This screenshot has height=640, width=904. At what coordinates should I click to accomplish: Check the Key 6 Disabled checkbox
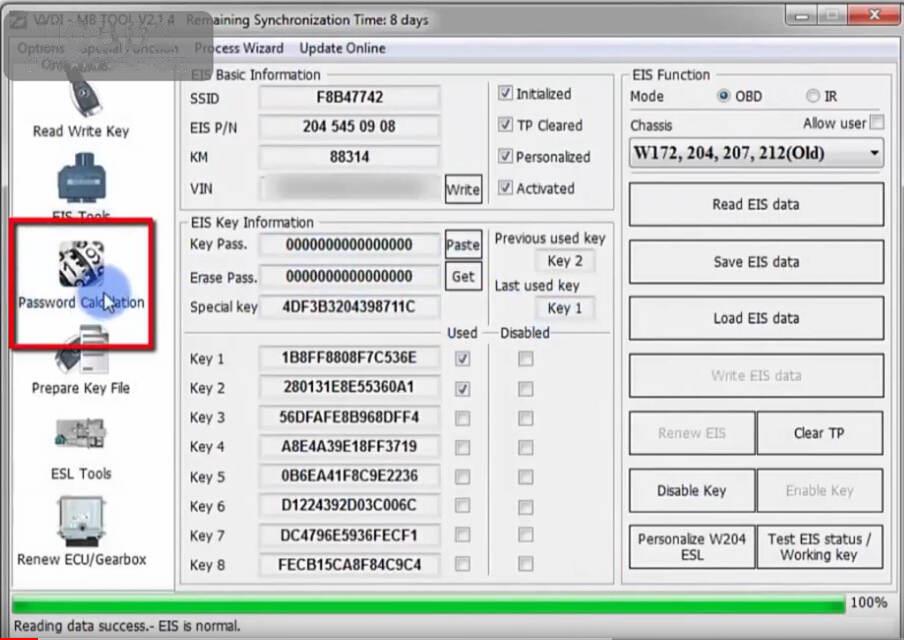(x=525, y=507)
